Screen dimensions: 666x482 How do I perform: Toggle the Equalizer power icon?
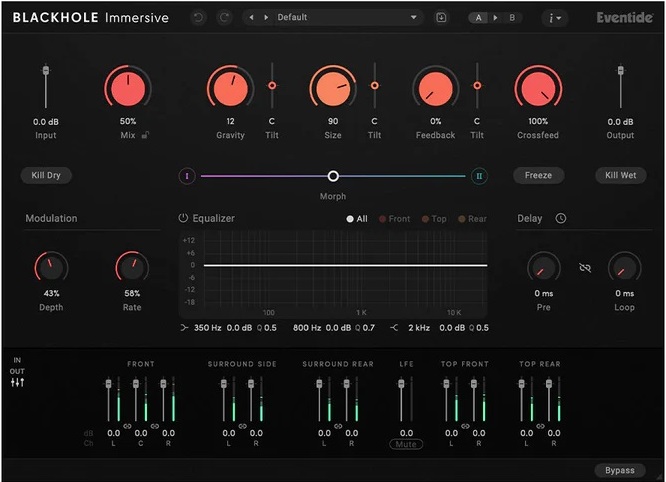click(x=183, y=218)
